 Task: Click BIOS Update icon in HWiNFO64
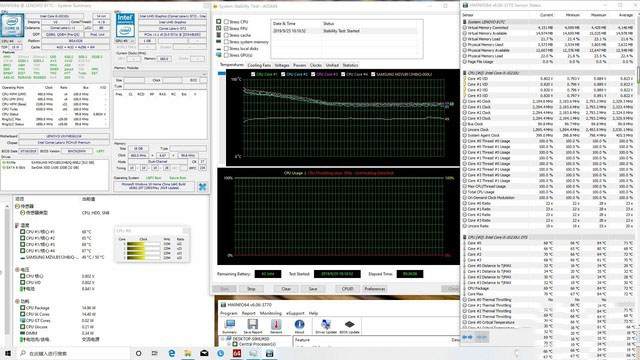349,325
